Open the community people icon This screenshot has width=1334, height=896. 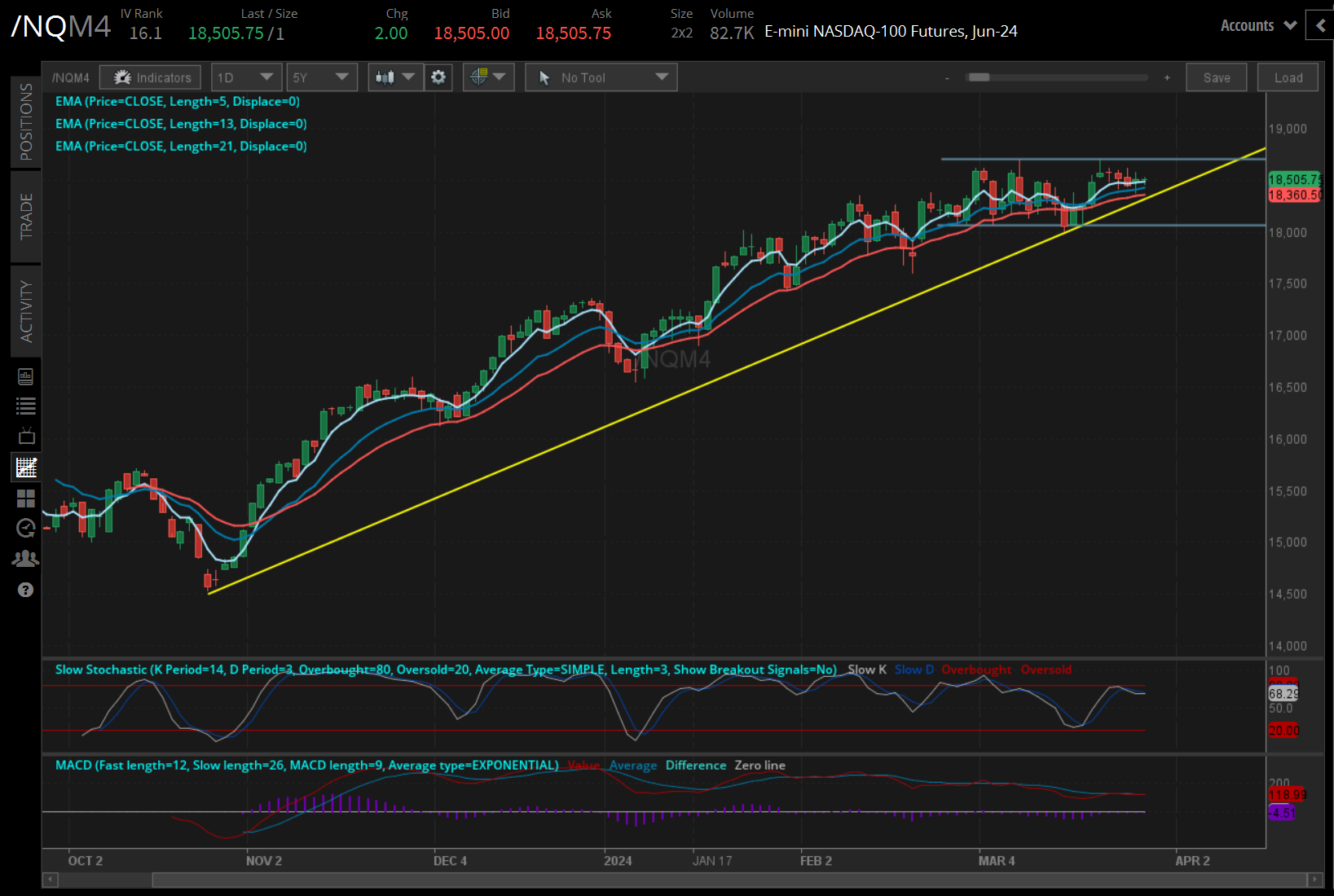coord(25,558)
